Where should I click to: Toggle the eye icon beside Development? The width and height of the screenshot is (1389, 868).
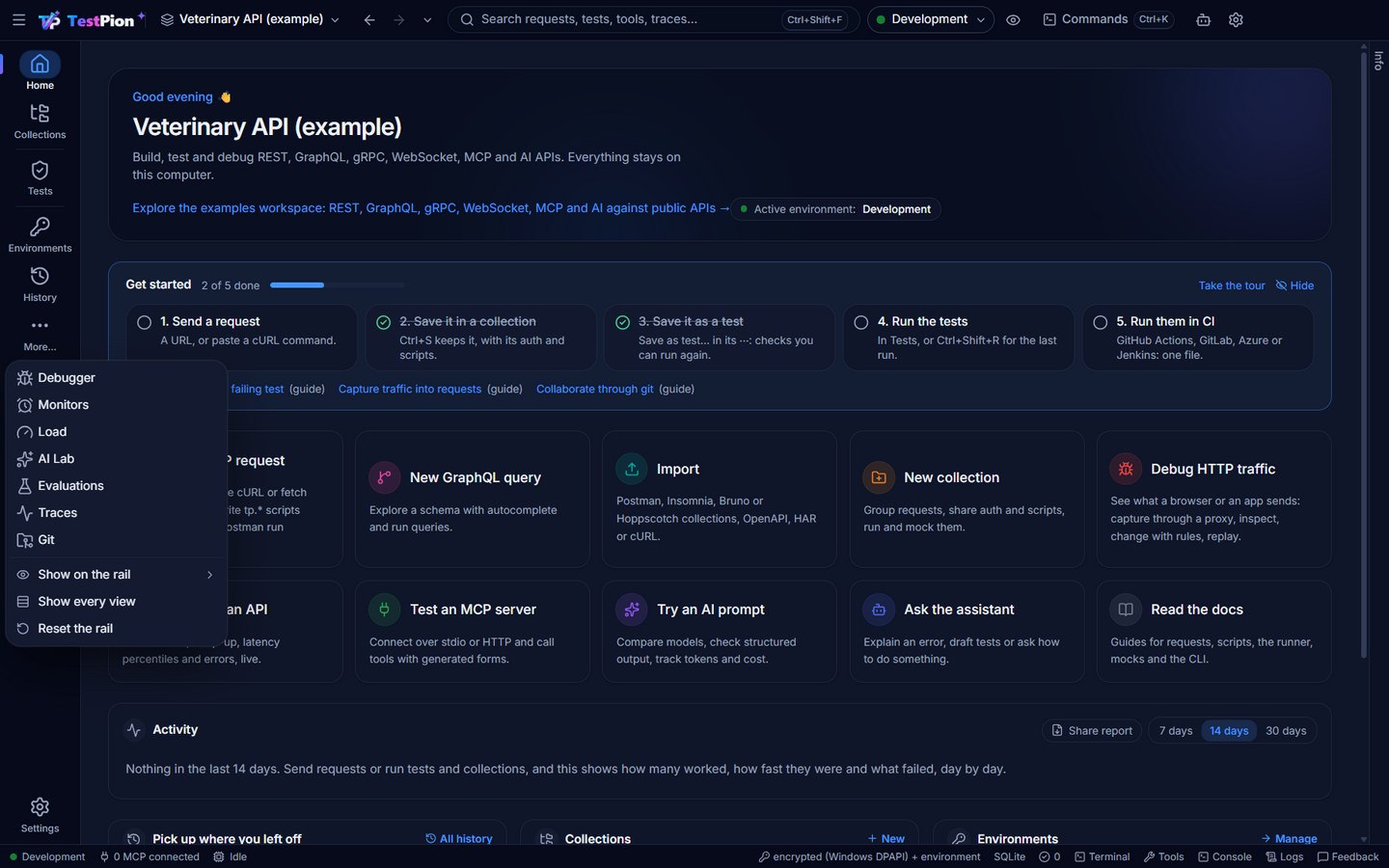click(1013, 19)
